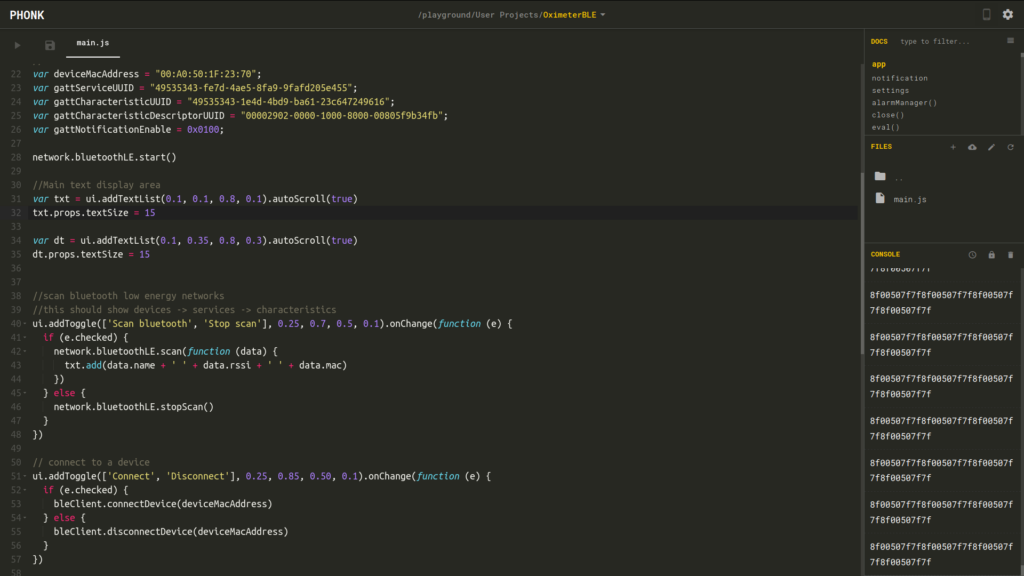Open main.js in the FILES list
1024x576 pixels.
tap(910, 200)
